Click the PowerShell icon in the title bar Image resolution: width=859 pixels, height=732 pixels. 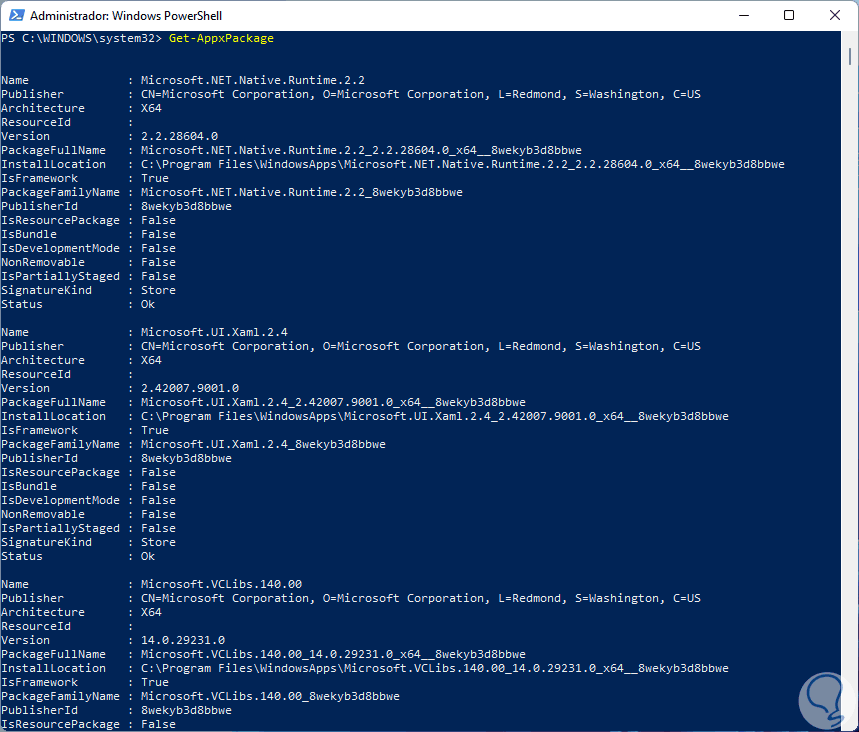click(16, 15)
